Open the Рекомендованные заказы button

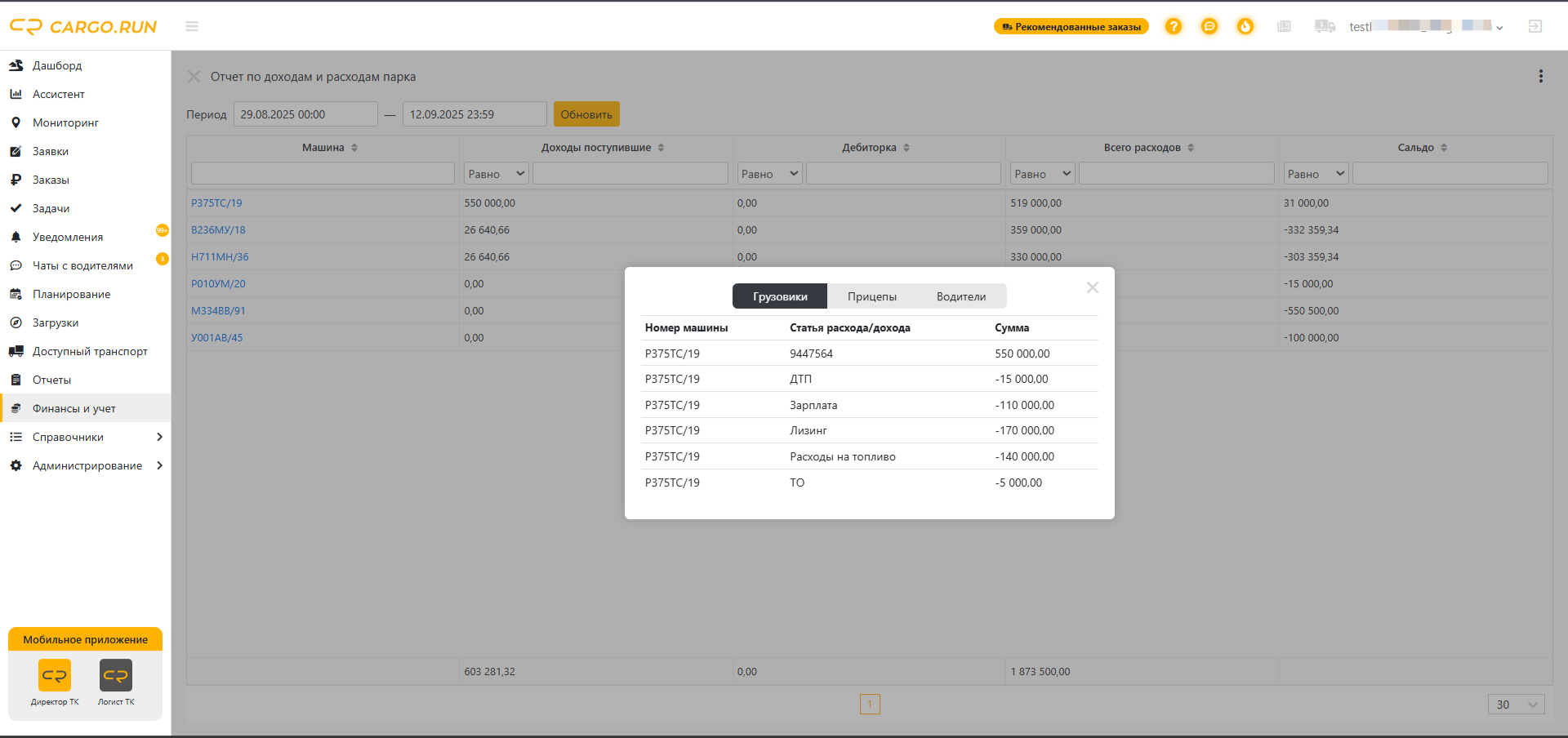click(1071, 26)
